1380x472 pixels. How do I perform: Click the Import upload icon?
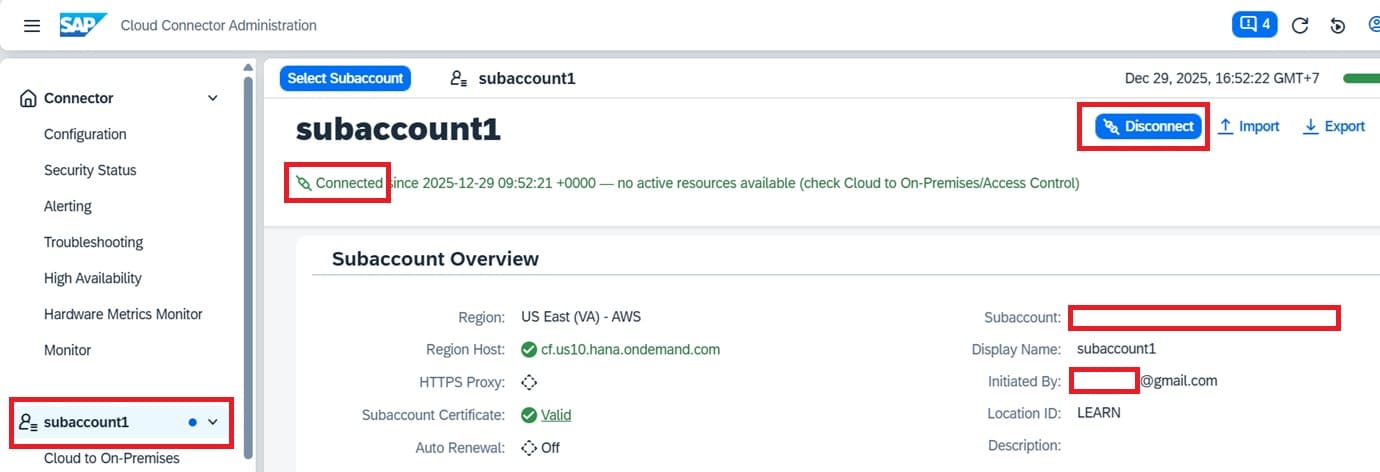1225,127
